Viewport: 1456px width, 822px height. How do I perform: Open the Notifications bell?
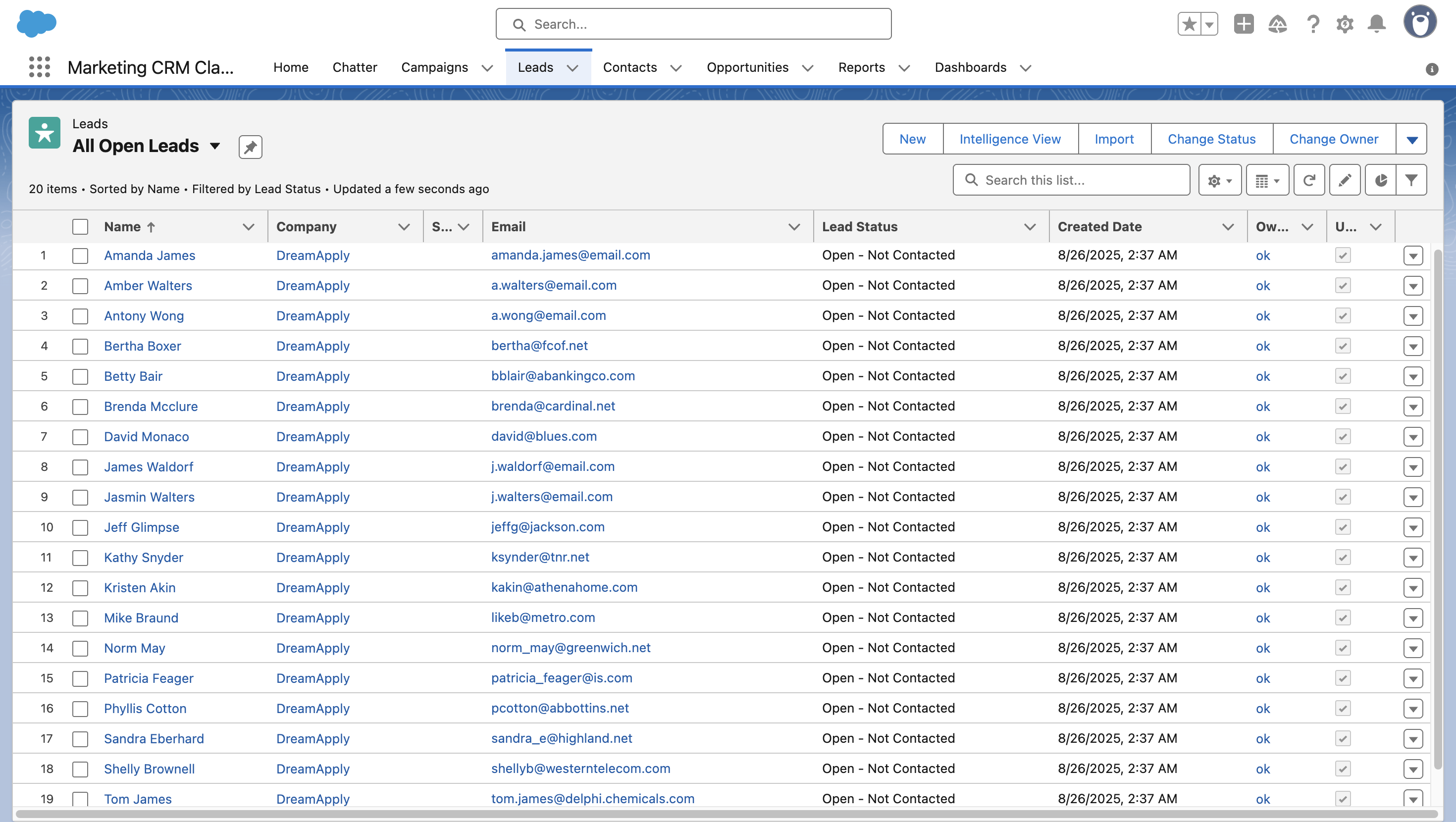point(1377,24)
